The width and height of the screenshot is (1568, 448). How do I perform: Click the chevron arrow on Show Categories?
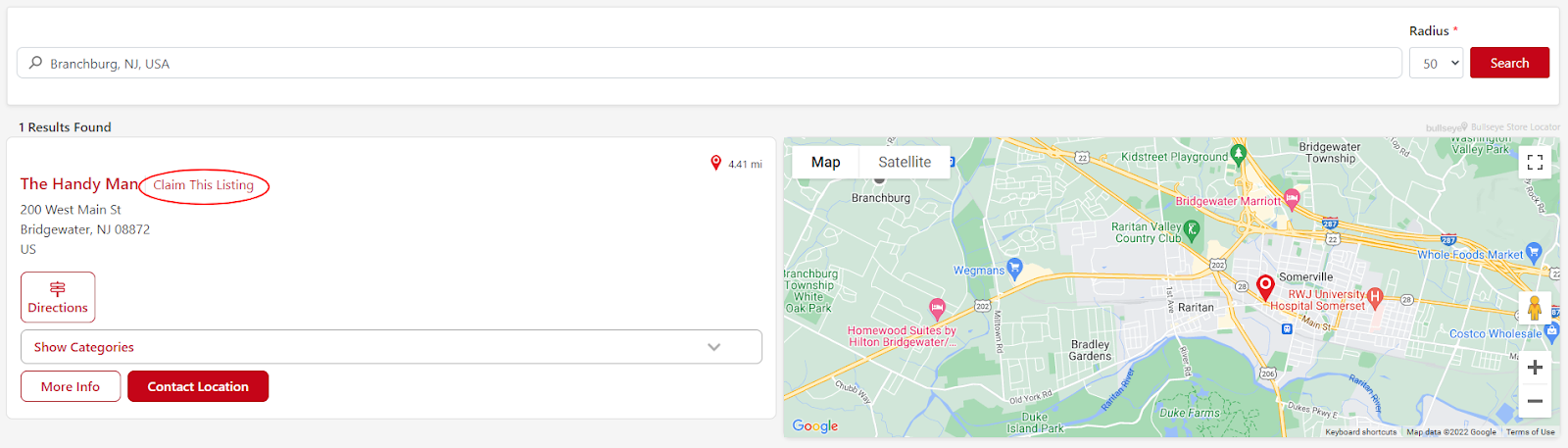pyautogui.click(x=713, y=347)
